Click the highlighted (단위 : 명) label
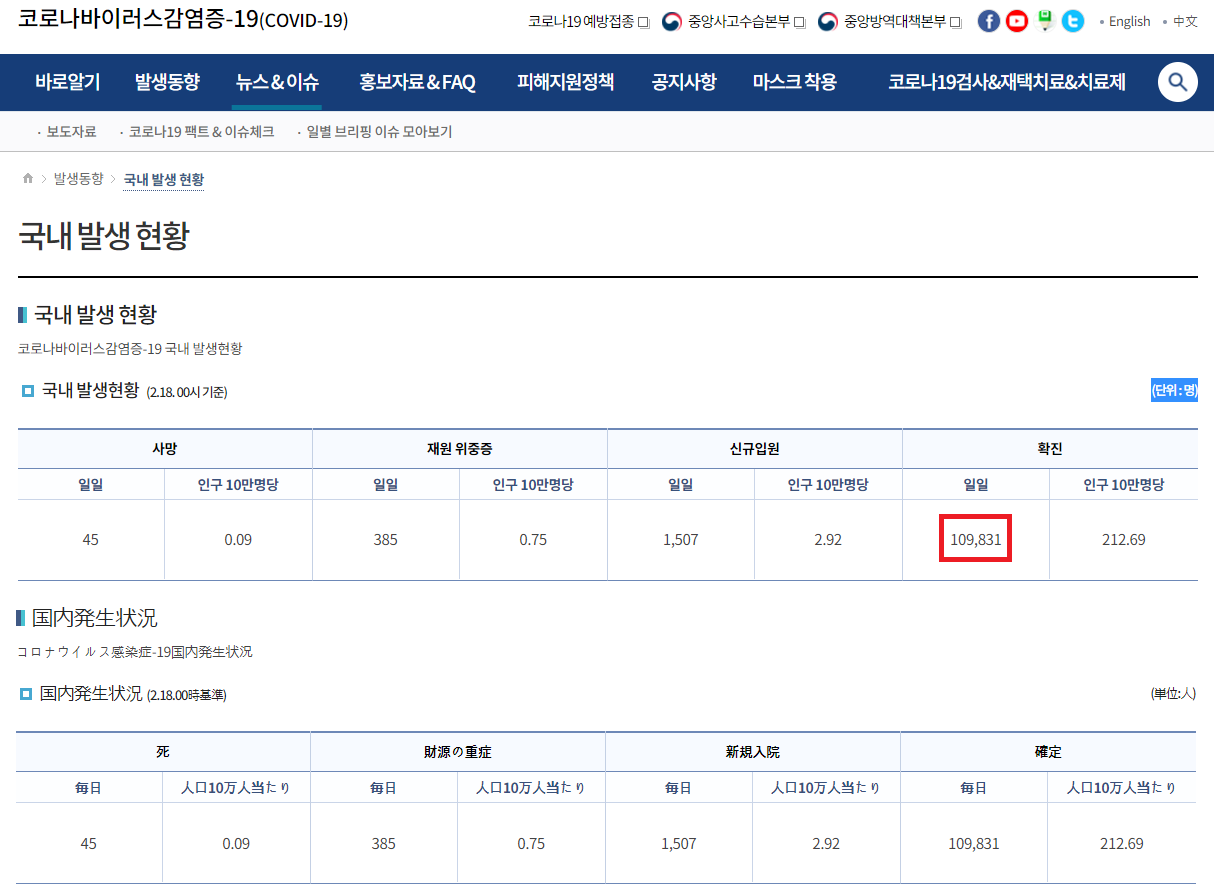 point(1174,390)
